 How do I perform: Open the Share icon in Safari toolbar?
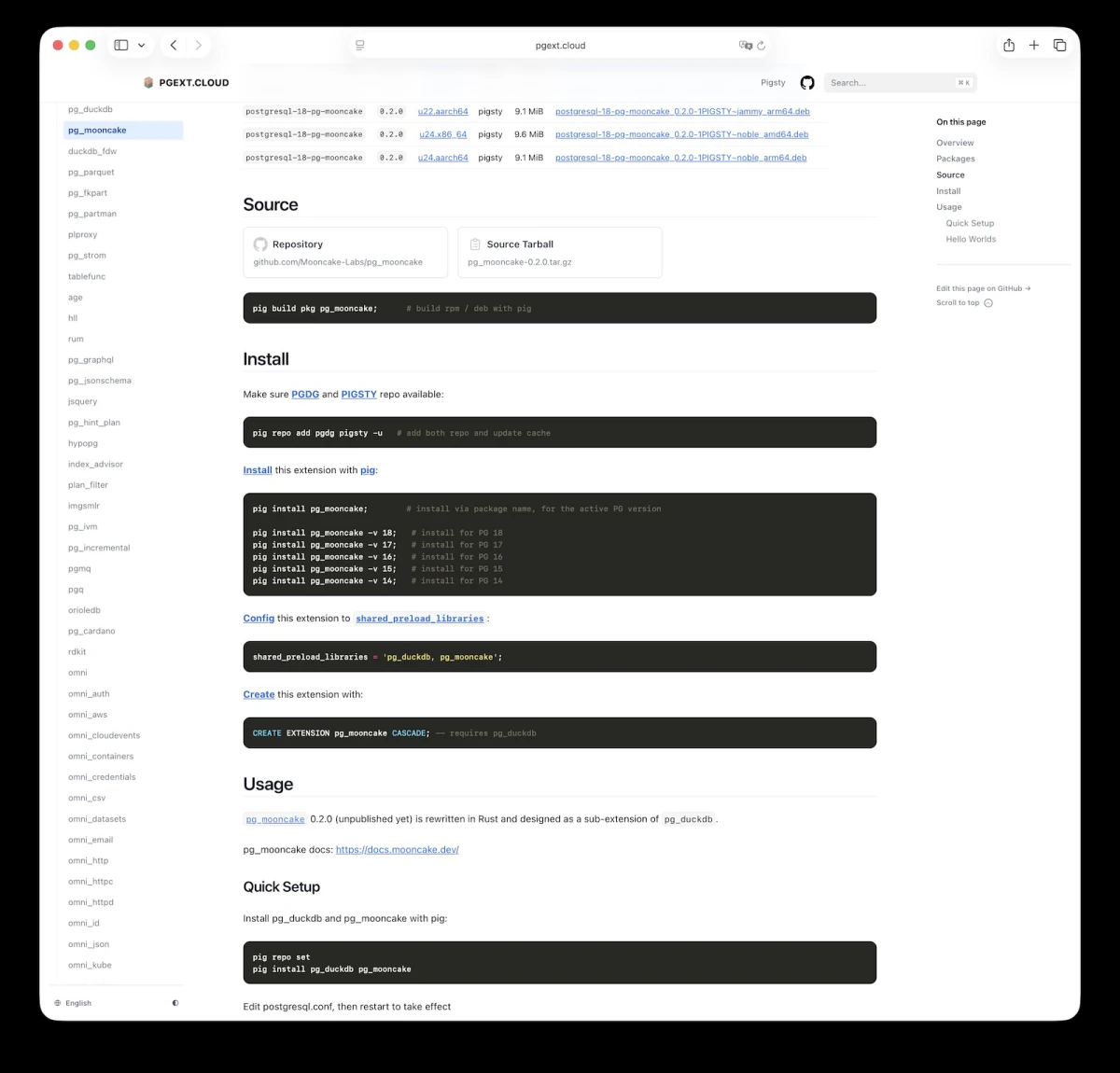pyautogui.click(x=1009, y=45)
